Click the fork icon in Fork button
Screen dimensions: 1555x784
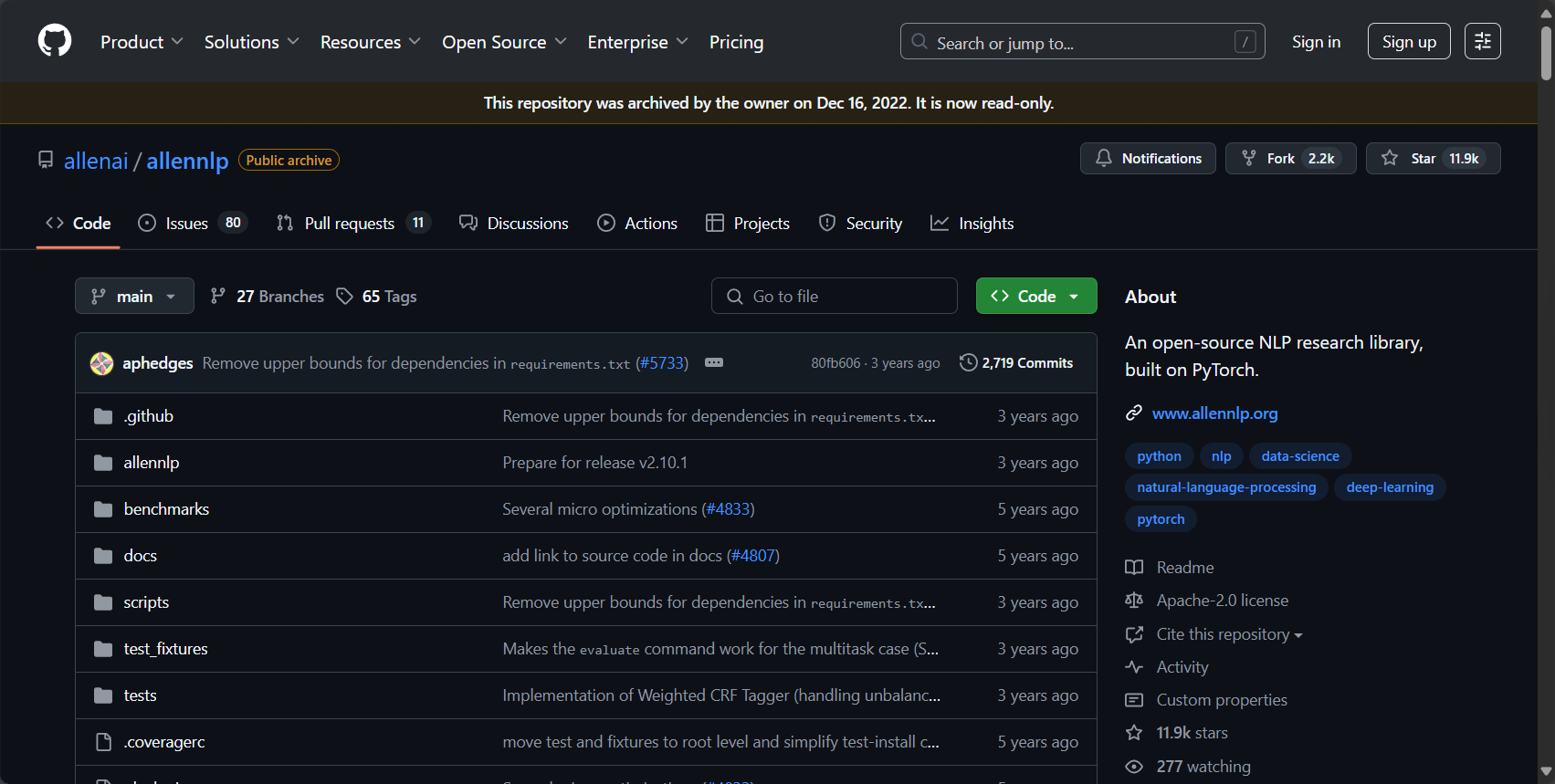tap(1249, 158)
